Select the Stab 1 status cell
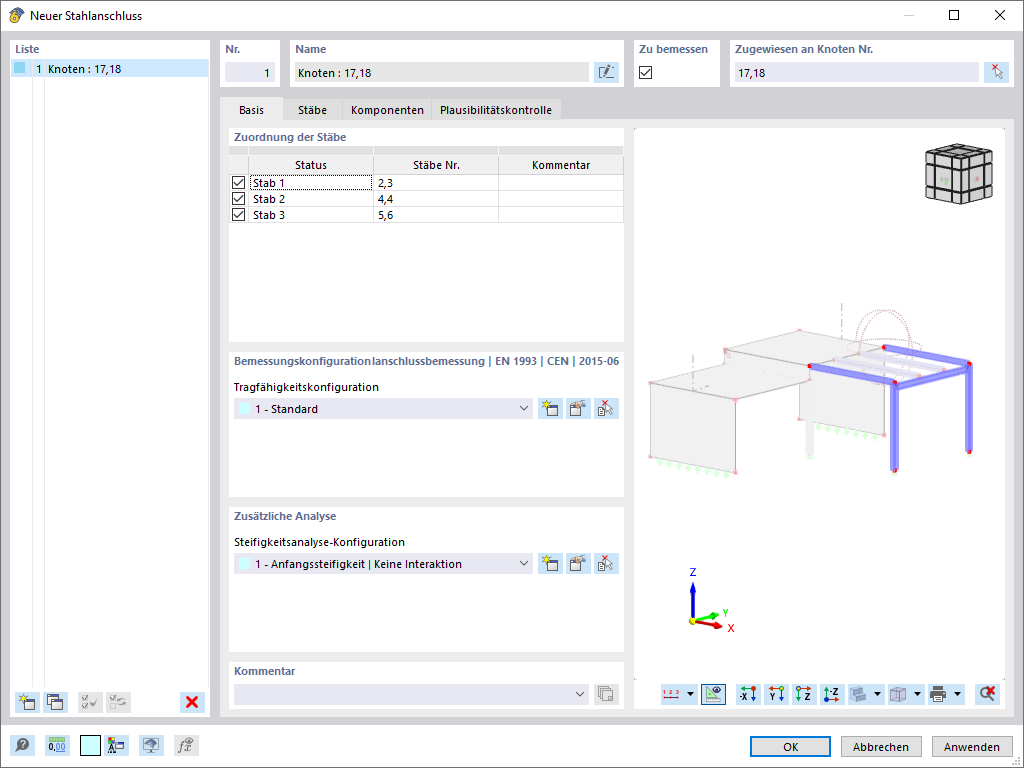This screenshot has height=768, width=1024. (x=311, y=183)
